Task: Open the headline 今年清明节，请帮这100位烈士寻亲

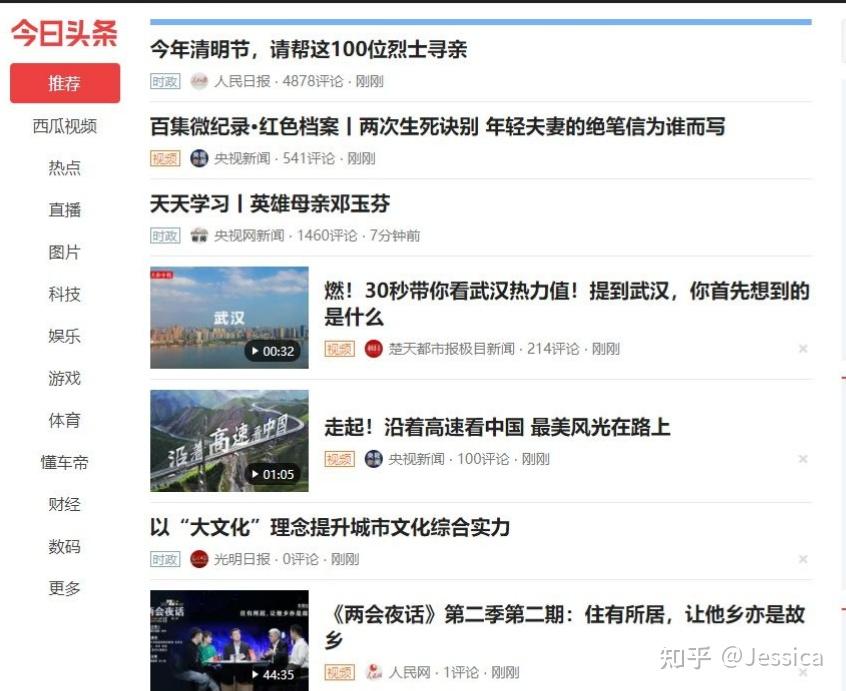Action: (x=309, y=50)
